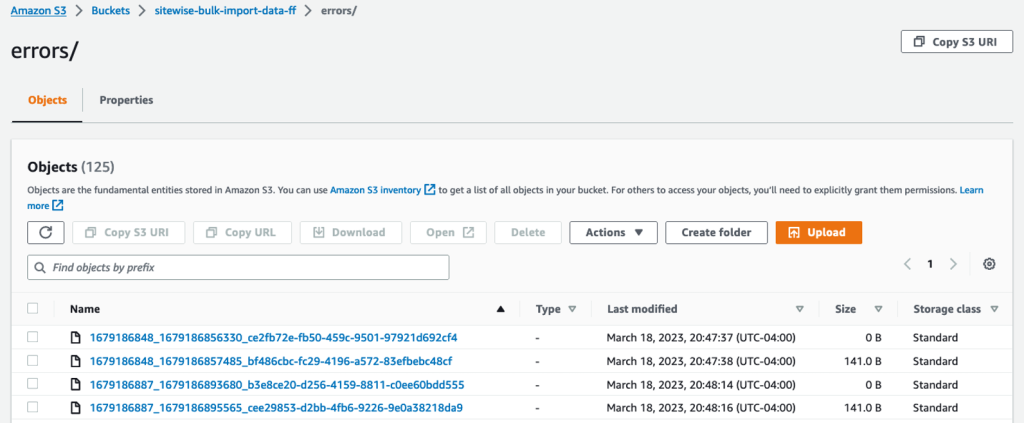The image size is (1024, 423).
Task: Sort by Type column arrow
Action: pyautogui.click(x=573, y=309)
